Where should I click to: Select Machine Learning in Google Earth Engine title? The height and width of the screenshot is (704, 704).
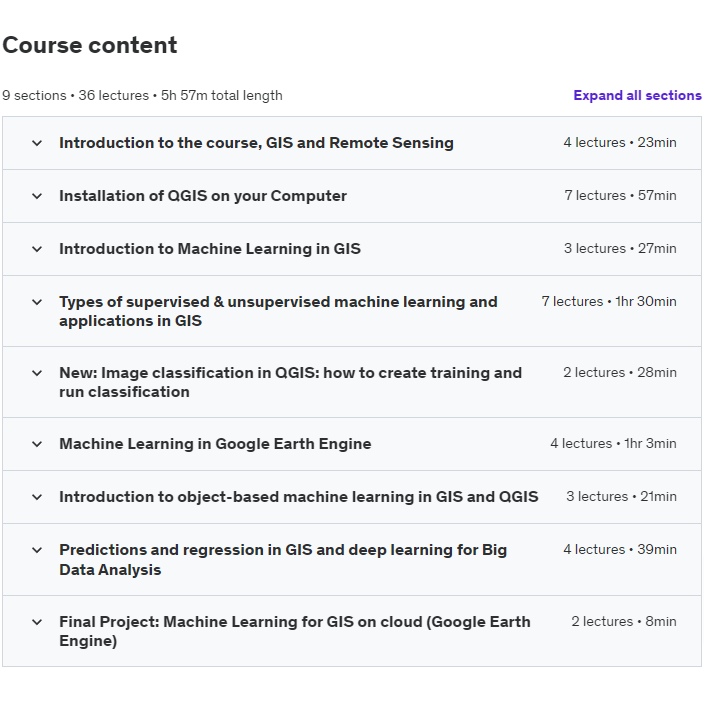[215, 444]
